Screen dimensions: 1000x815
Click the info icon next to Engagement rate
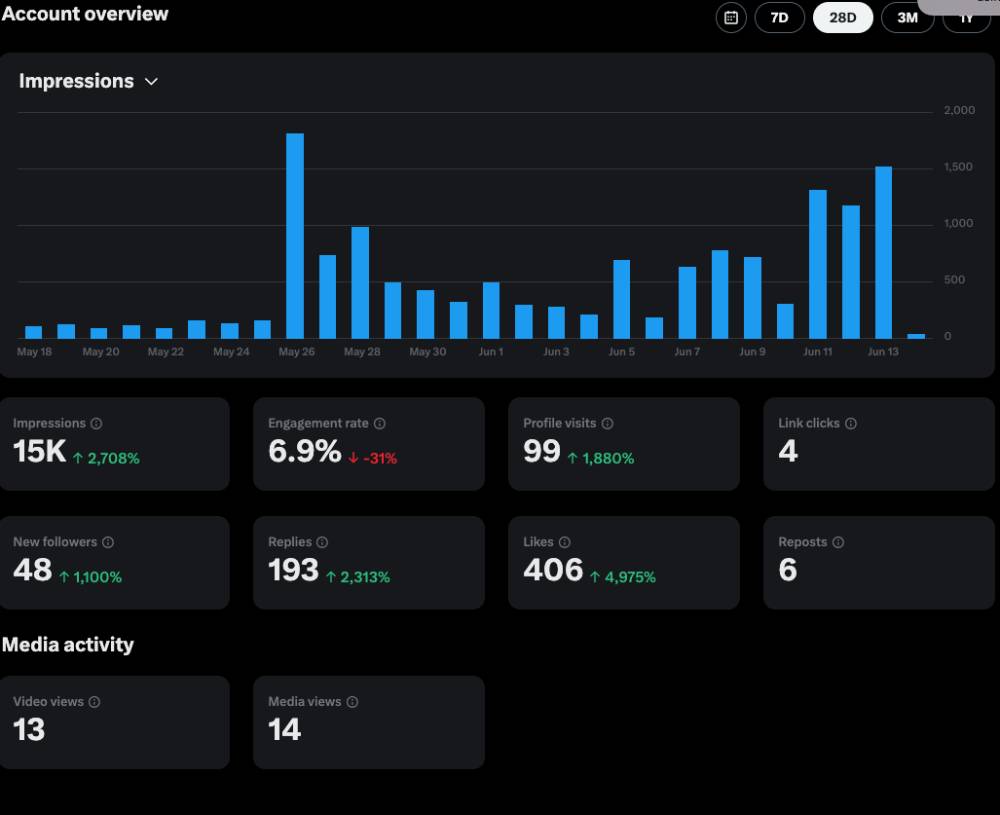click(x=379, y=423)
